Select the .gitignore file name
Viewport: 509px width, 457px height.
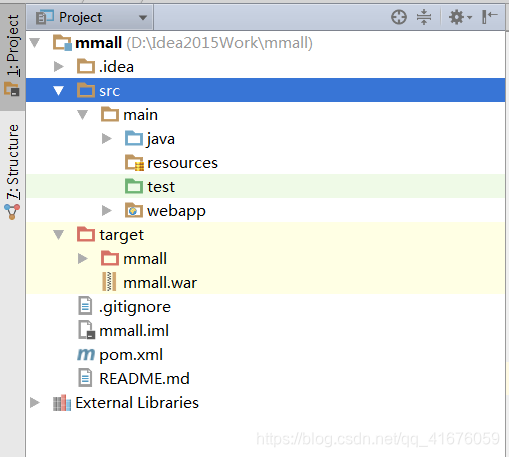(135, 308)
